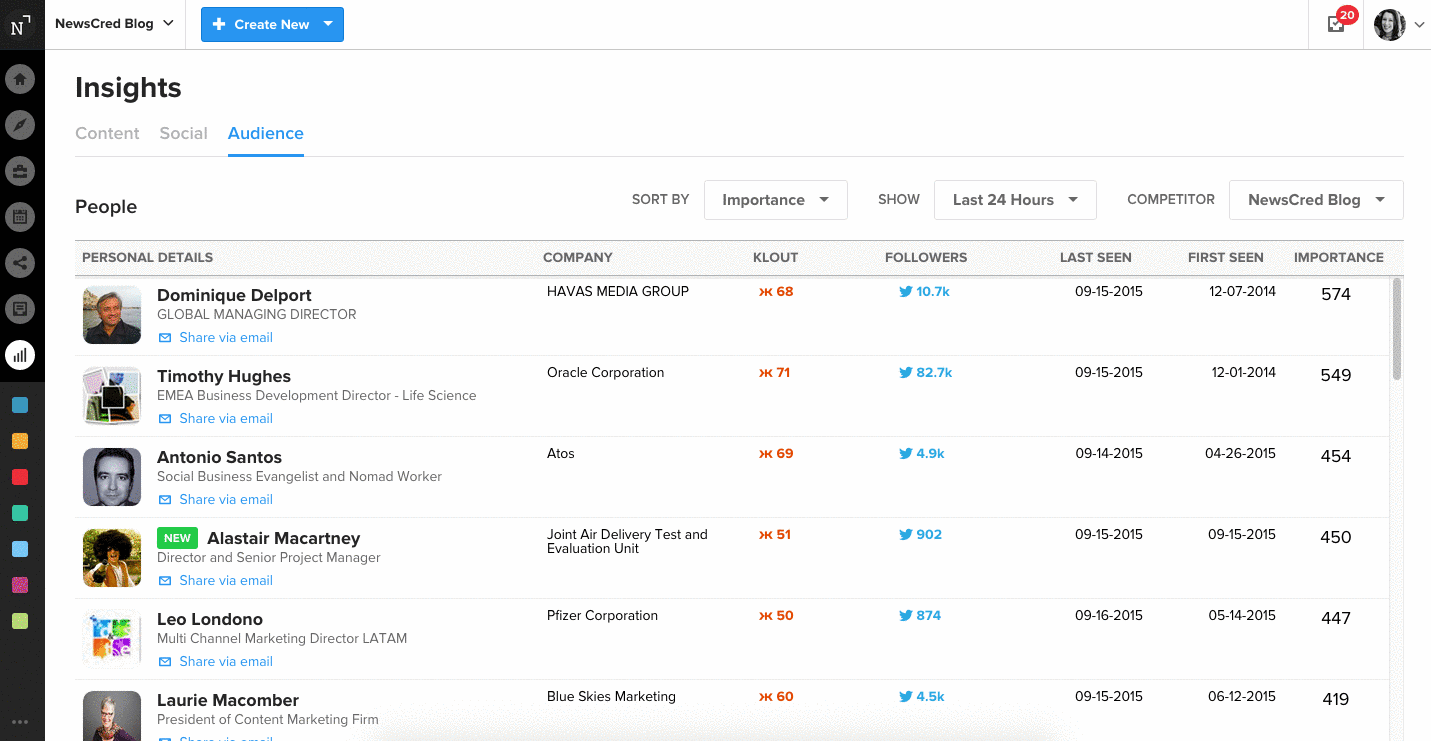Viewport: 1431px width, 741px height.
Task: Click the orange square sidebar swatch
Action: pyautogui.click(x=20, y=441)
